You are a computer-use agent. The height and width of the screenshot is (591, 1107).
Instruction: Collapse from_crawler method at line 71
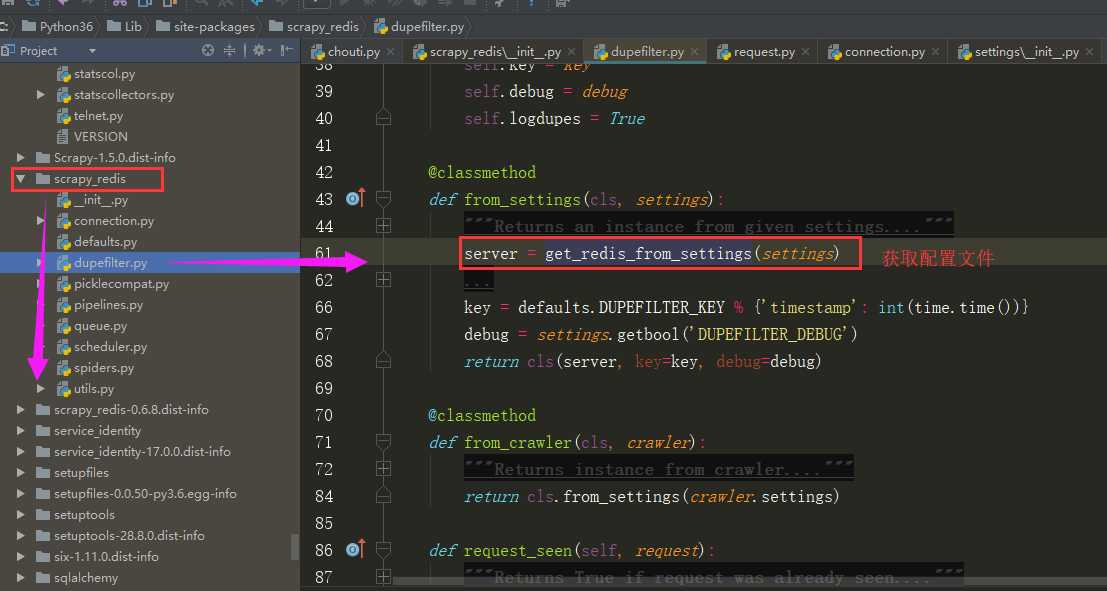[x=383, y=442]
